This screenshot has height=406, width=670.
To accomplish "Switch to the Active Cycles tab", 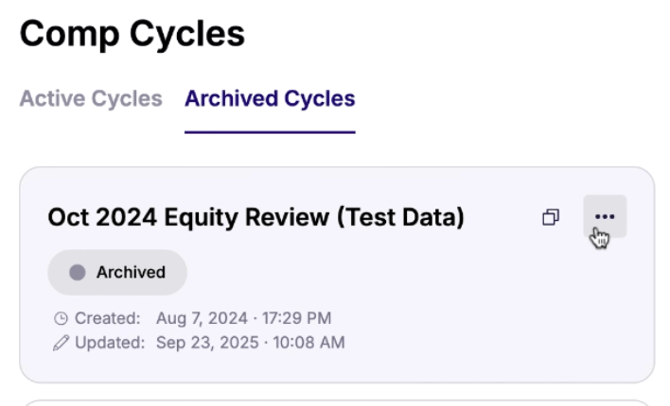I will coord(91,99).
